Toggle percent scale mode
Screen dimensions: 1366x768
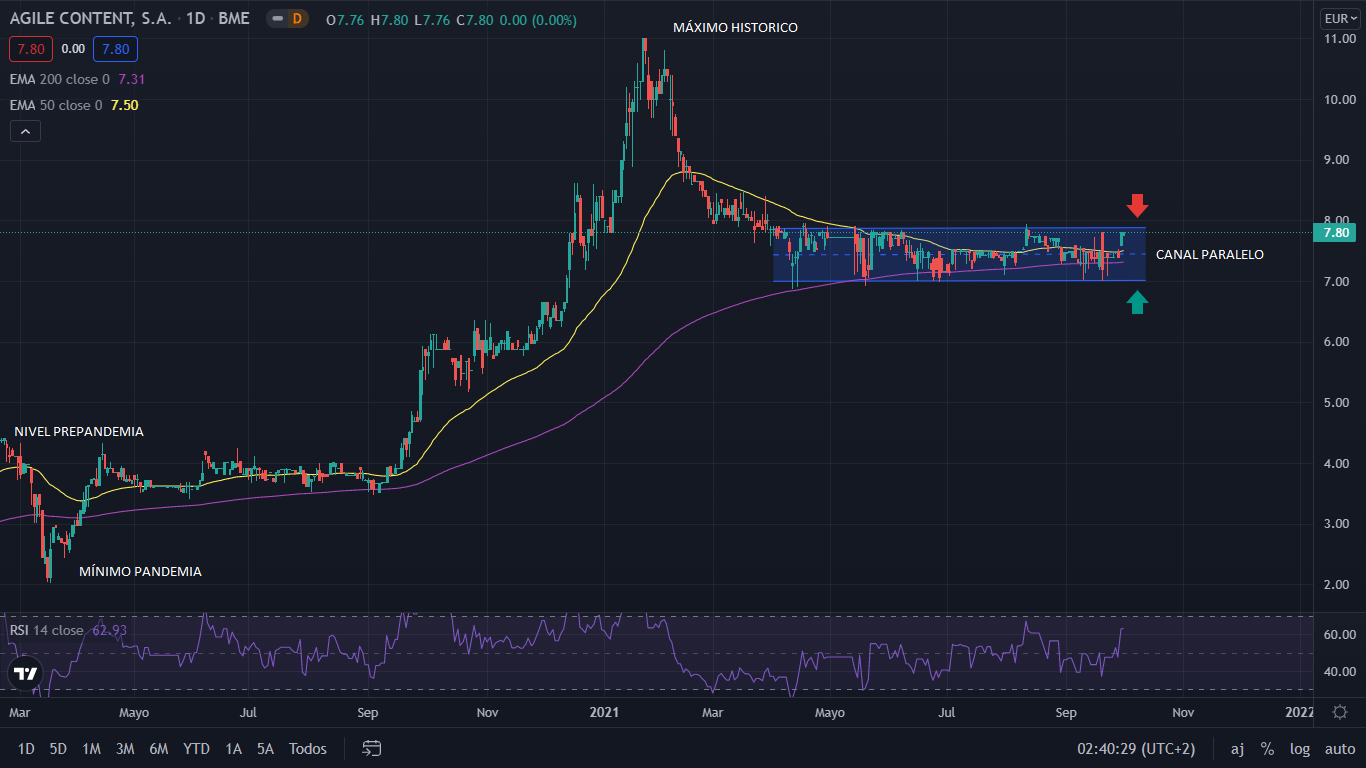1267,748
